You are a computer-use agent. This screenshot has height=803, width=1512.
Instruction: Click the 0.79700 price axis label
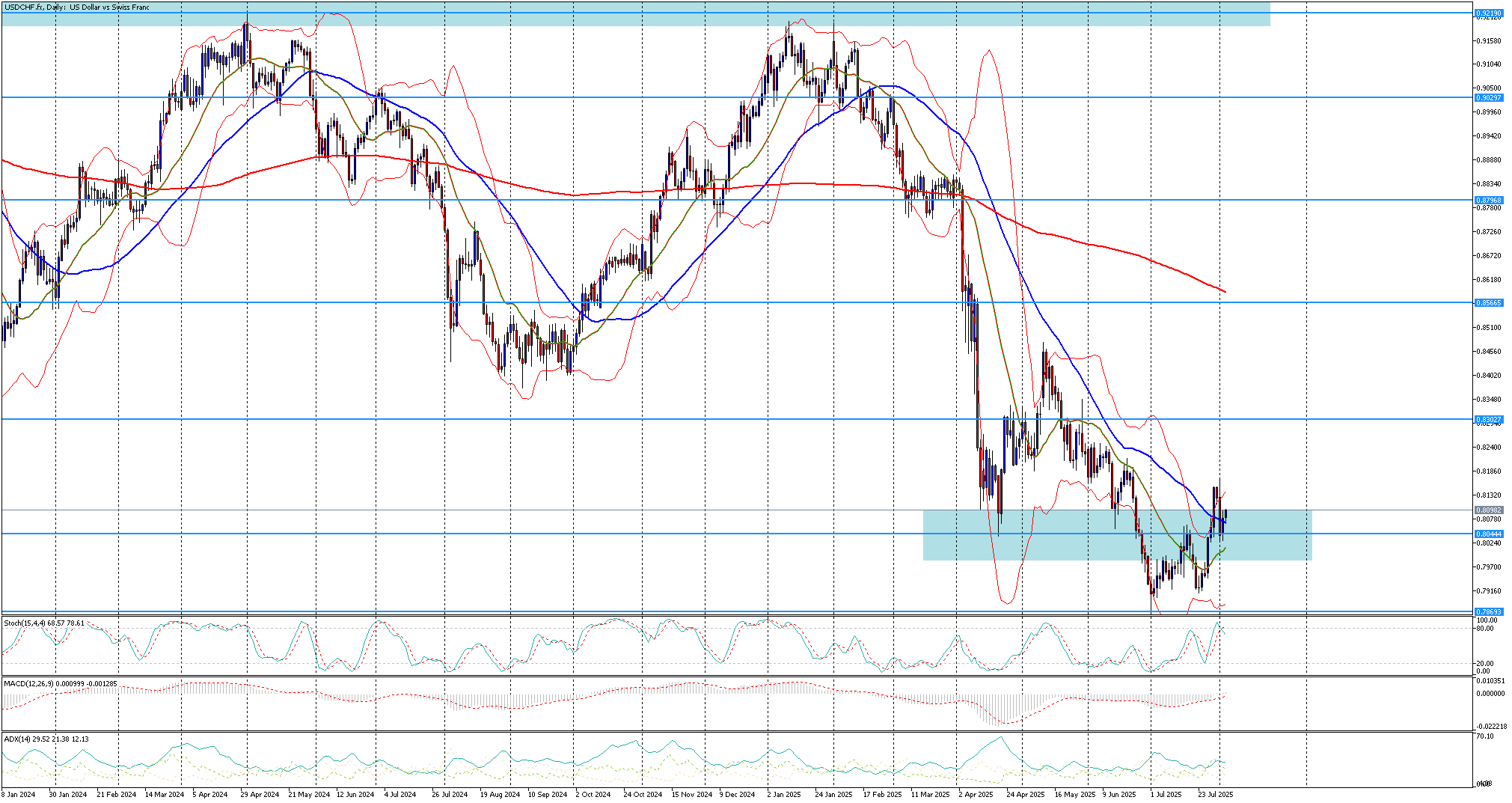1488,567
